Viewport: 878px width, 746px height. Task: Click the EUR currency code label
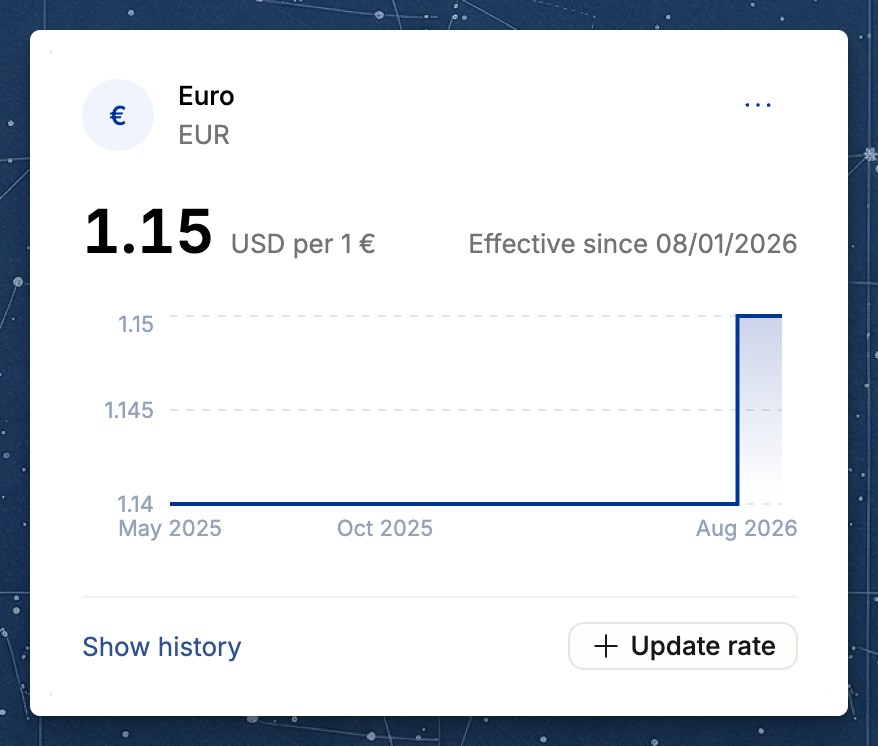pos(204,135)
